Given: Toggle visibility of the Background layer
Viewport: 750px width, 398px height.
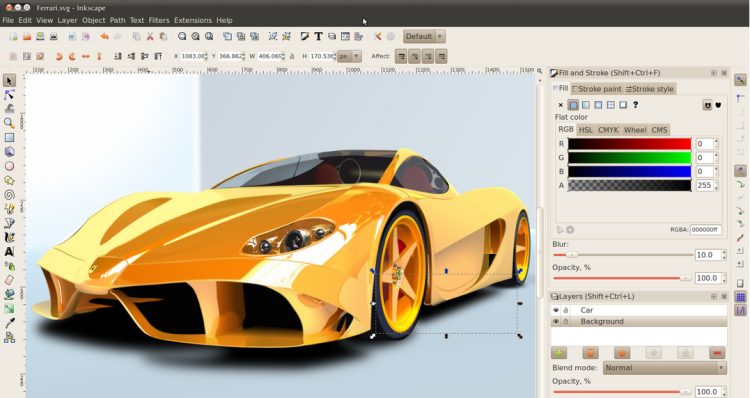Looking at the screenshot, I should pos(556,321).
